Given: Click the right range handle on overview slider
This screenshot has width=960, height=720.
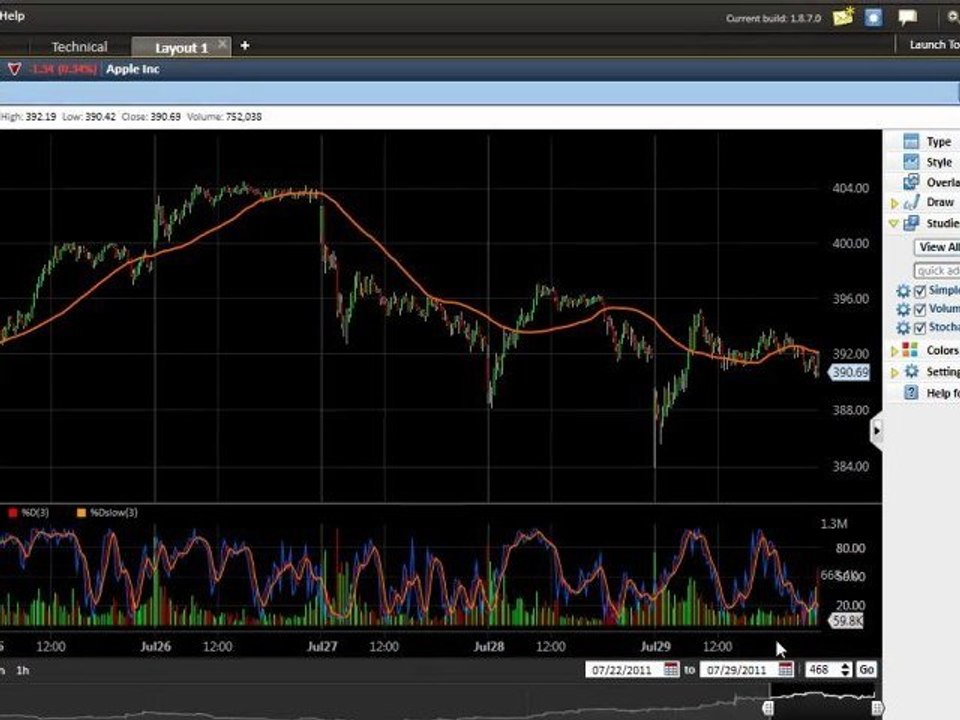Looking at the screenshot, I should tap(877, 708).
